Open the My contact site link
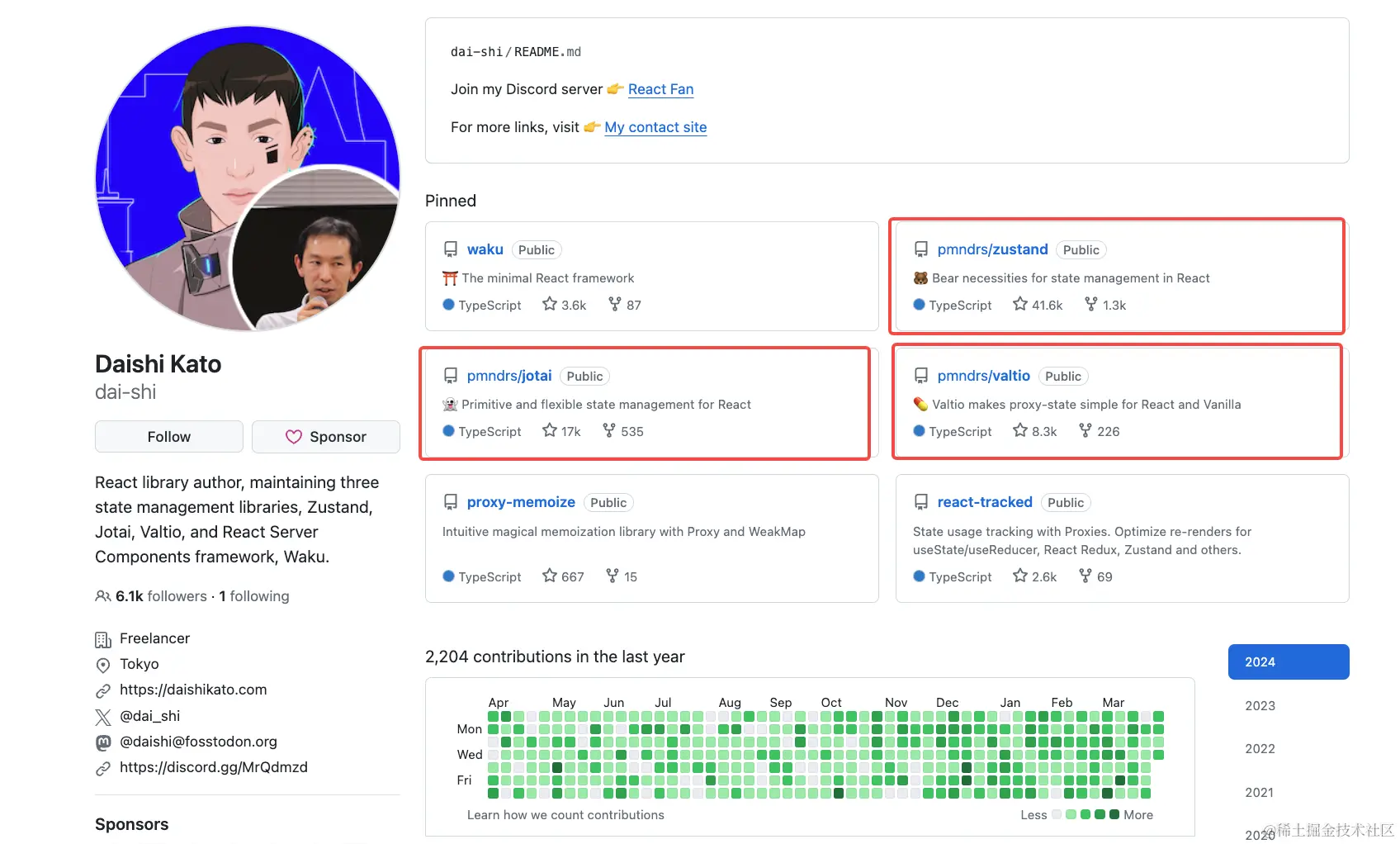 [x=655, y=127]
